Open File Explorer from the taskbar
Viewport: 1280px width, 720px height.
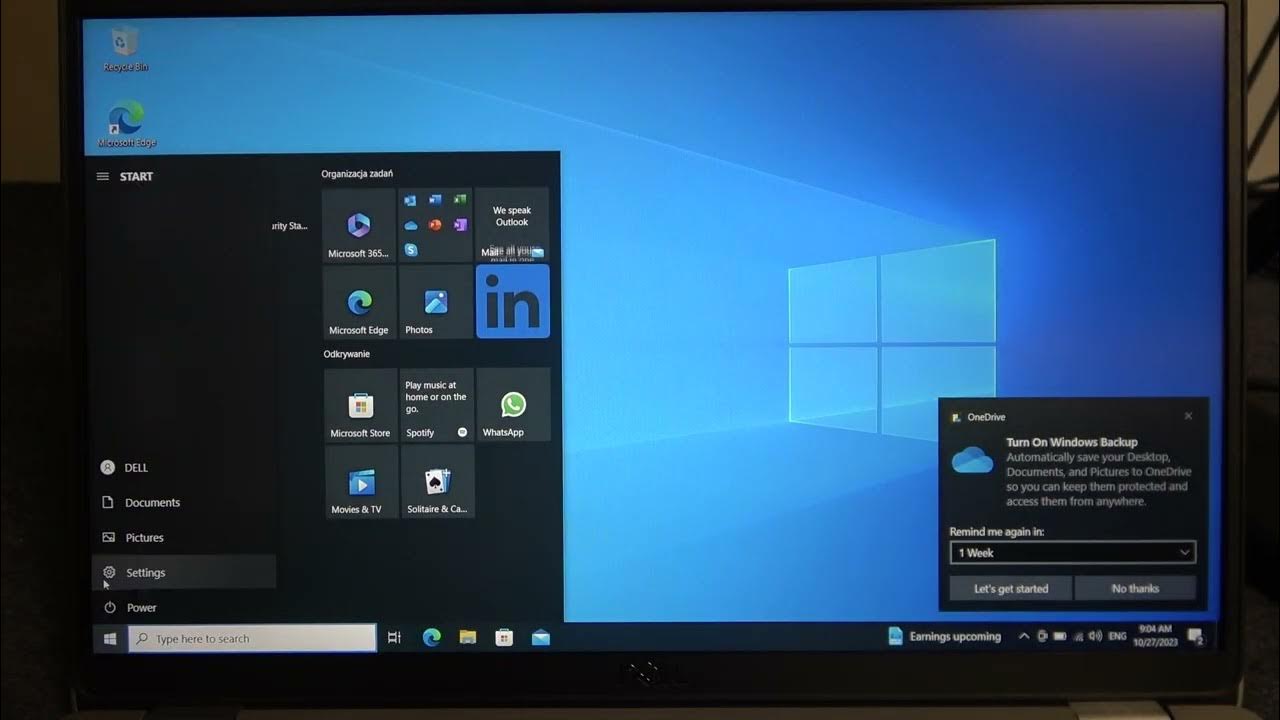click(467, 638)
